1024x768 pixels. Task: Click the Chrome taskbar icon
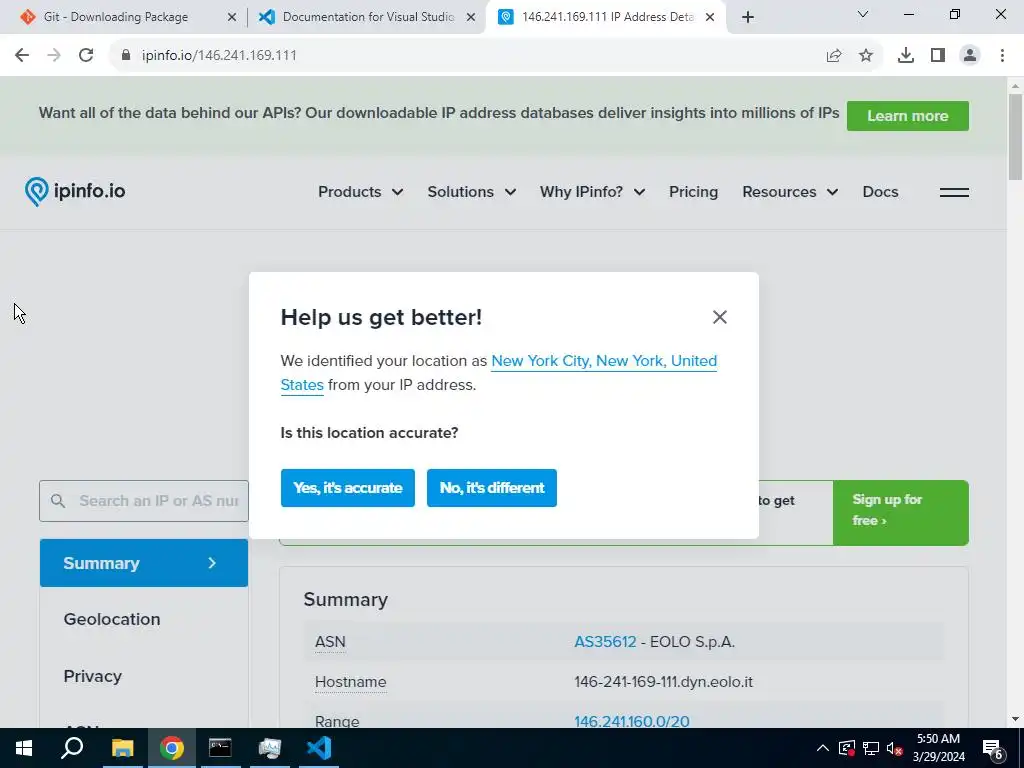pyautogui.click(x=171, y=748)
